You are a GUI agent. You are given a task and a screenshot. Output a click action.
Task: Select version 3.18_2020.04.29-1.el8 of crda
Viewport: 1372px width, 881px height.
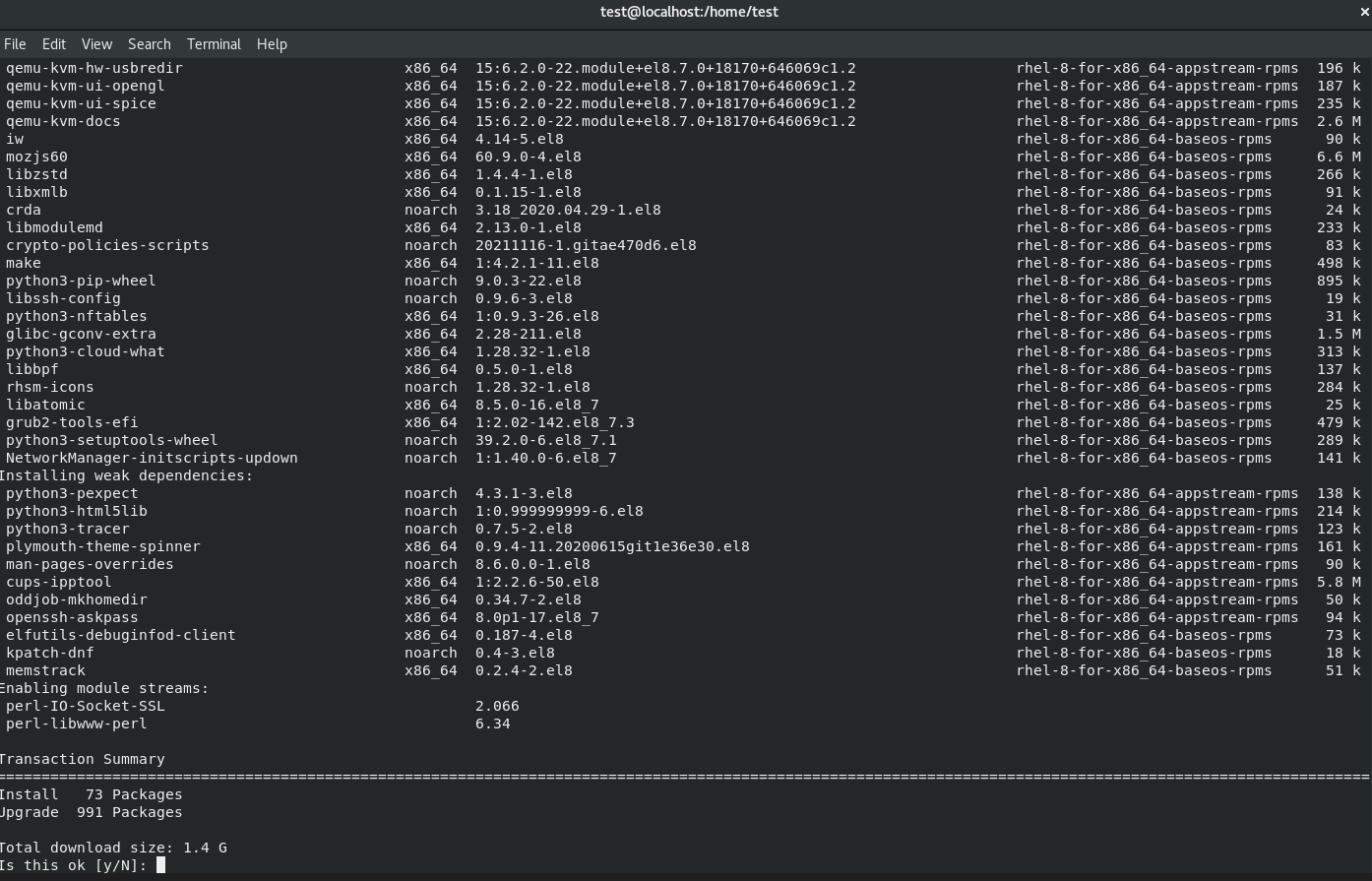point(568,210)
